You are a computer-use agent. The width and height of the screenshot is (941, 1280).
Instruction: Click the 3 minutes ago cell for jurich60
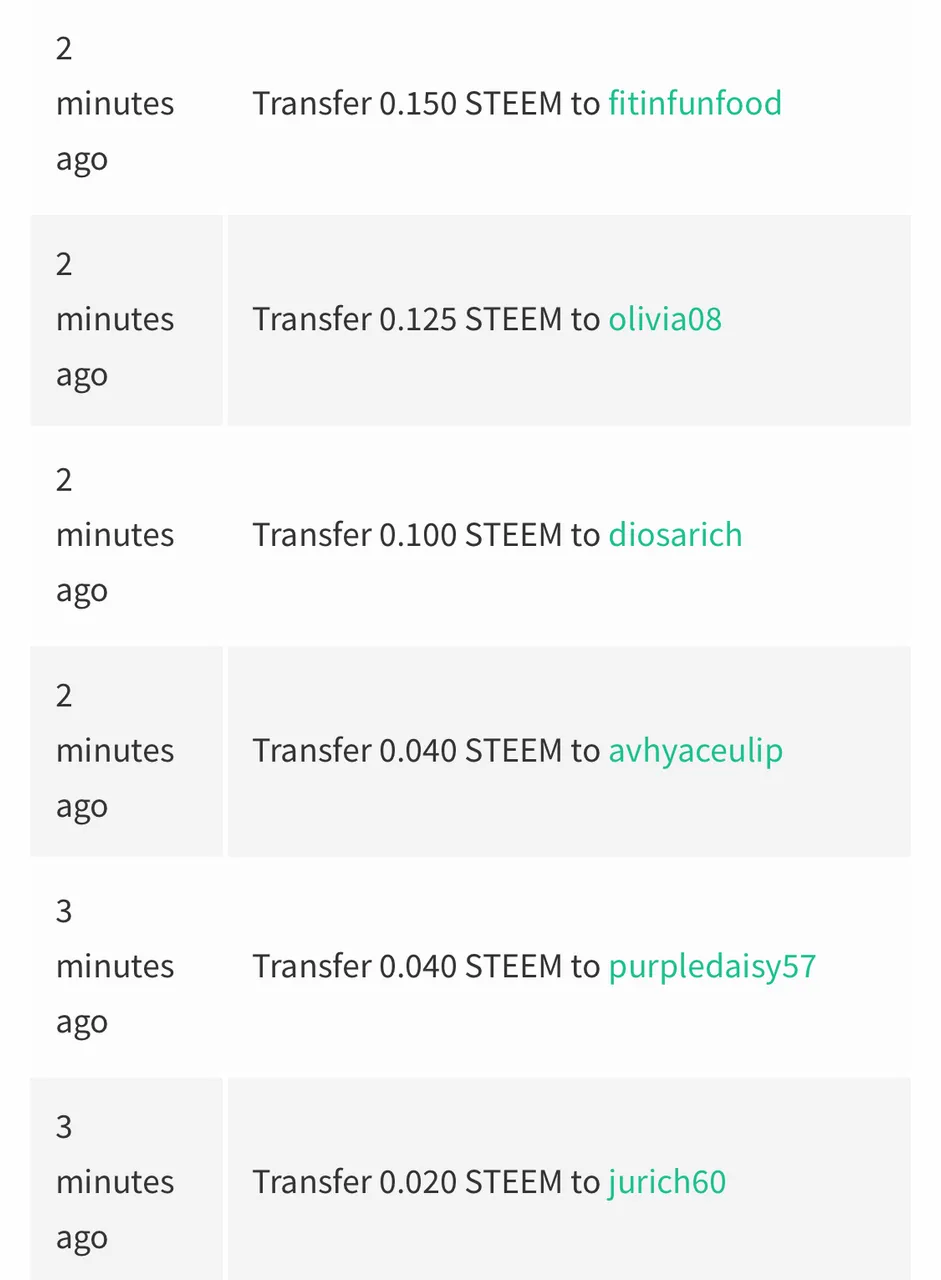point(115,1183)
